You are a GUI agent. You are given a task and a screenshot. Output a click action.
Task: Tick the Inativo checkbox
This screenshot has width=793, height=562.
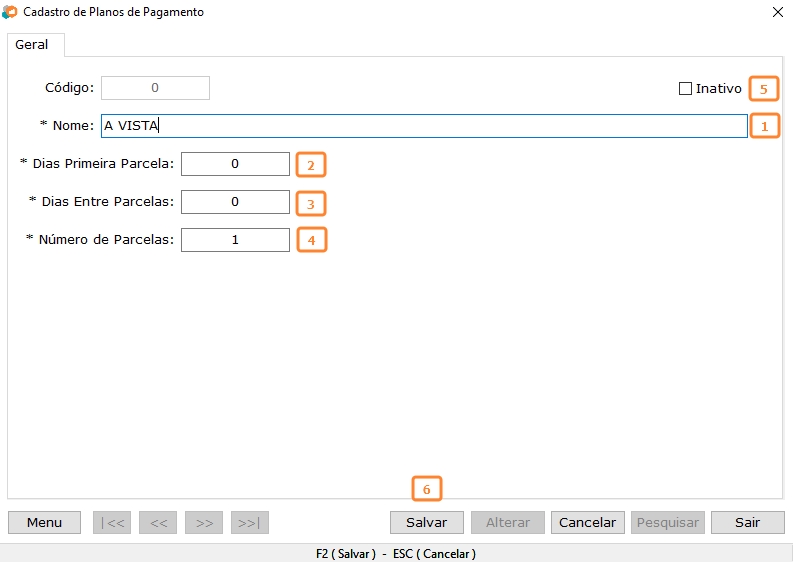[x=685, y=89]
